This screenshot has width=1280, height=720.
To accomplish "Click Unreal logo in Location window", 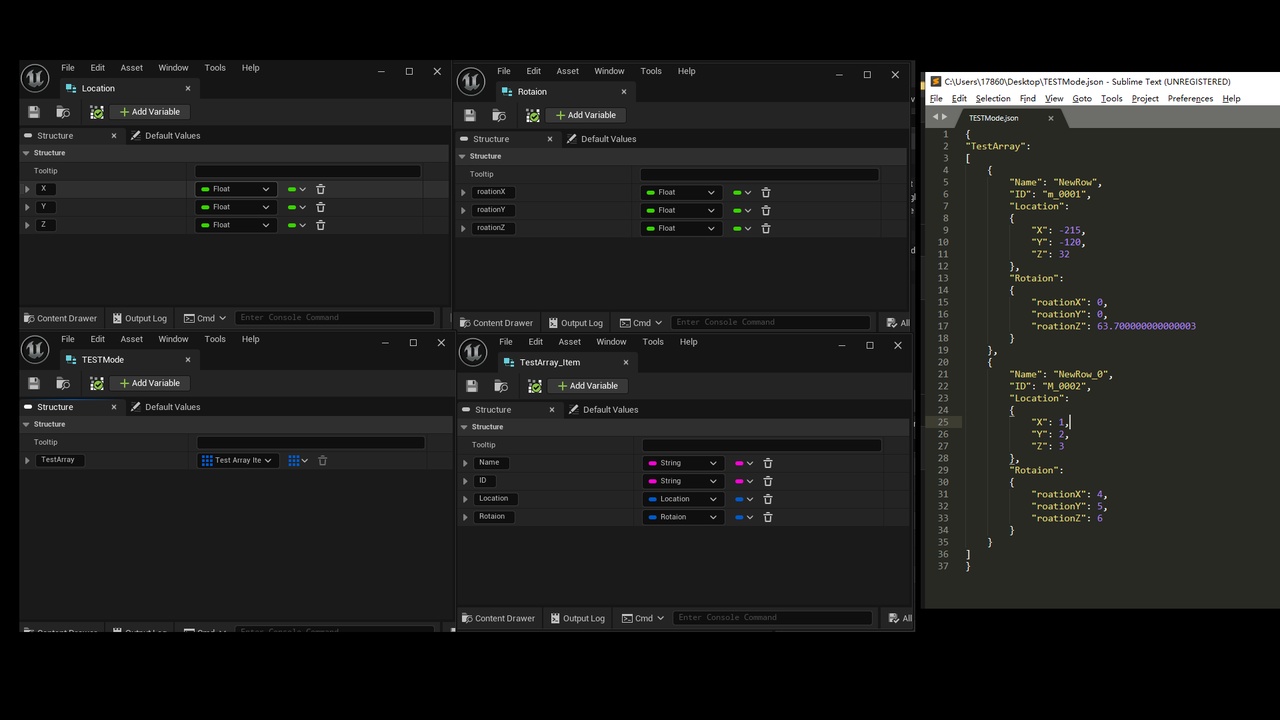I will 35,78.
